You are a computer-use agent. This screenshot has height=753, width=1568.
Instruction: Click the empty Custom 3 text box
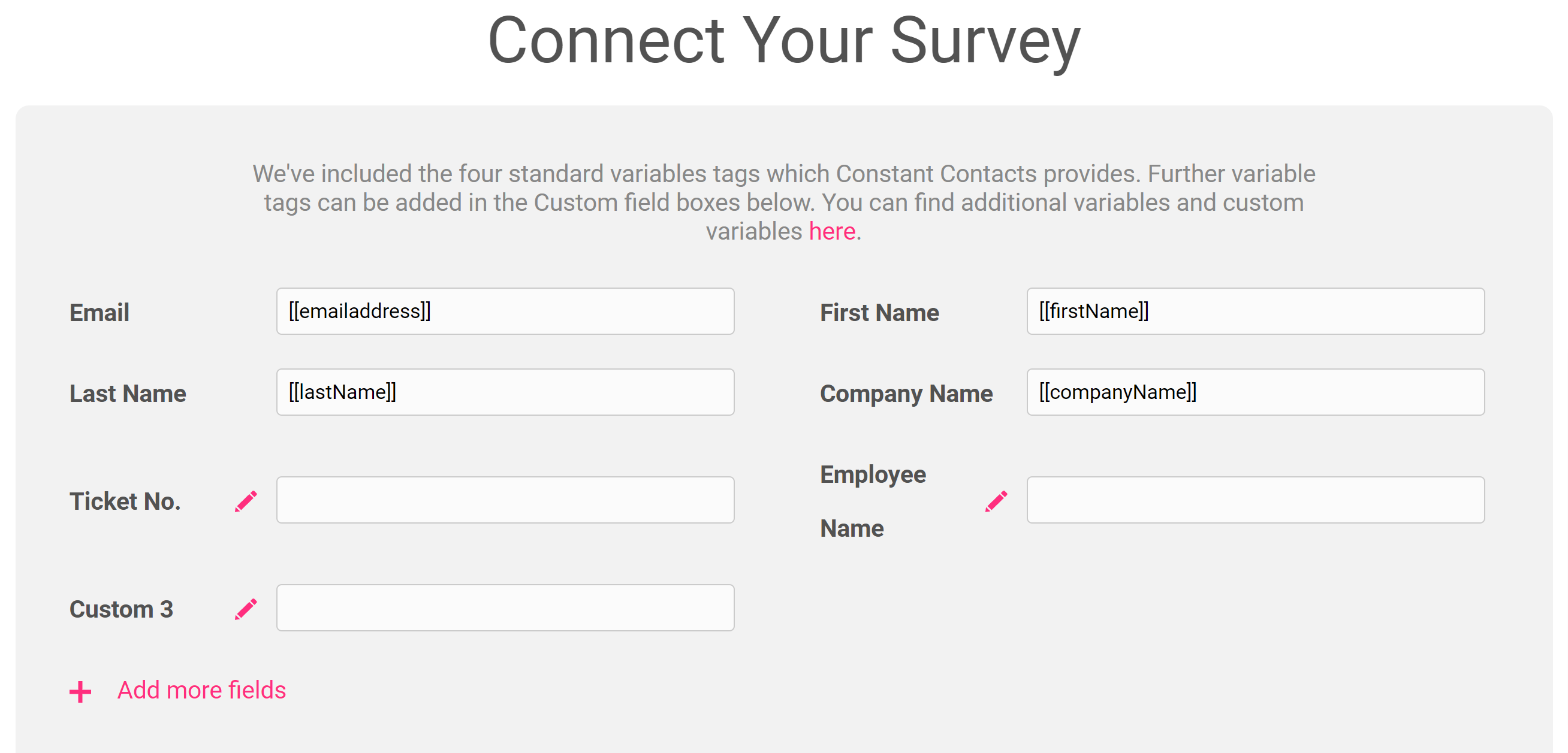505,607
